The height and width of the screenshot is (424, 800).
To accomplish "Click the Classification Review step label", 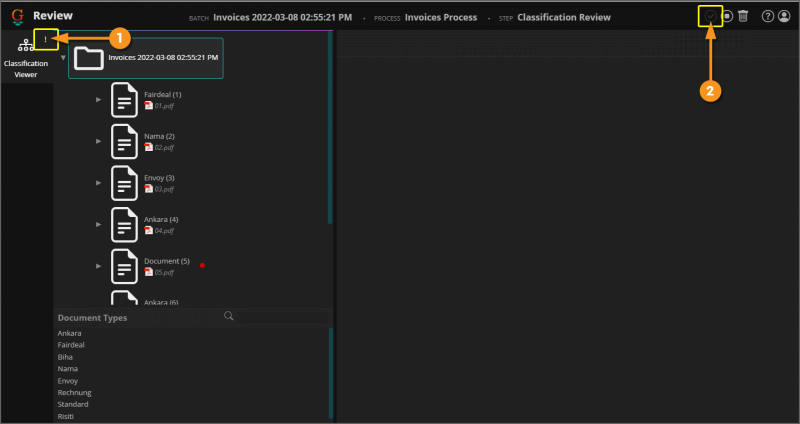I will pyautogui.click(x=564, y=17).
